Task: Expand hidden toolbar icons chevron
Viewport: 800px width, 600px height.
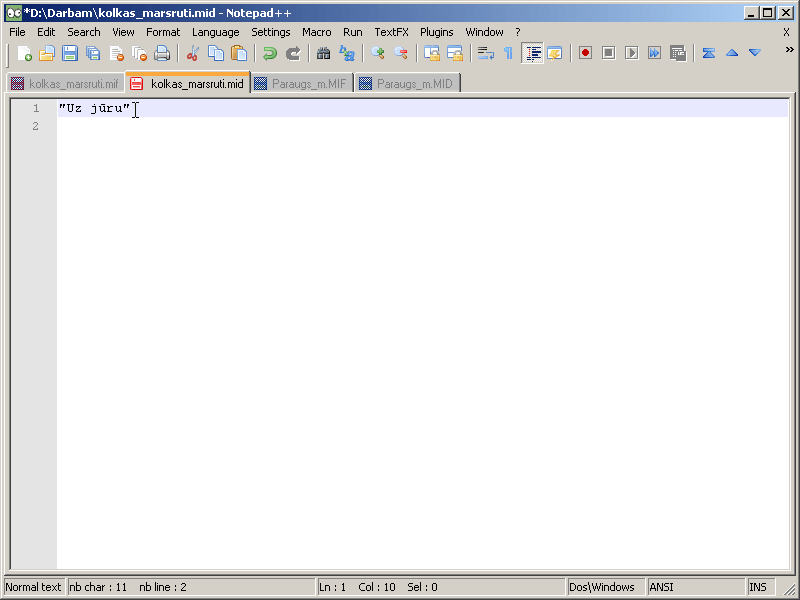Action: (x=789, y=49)
